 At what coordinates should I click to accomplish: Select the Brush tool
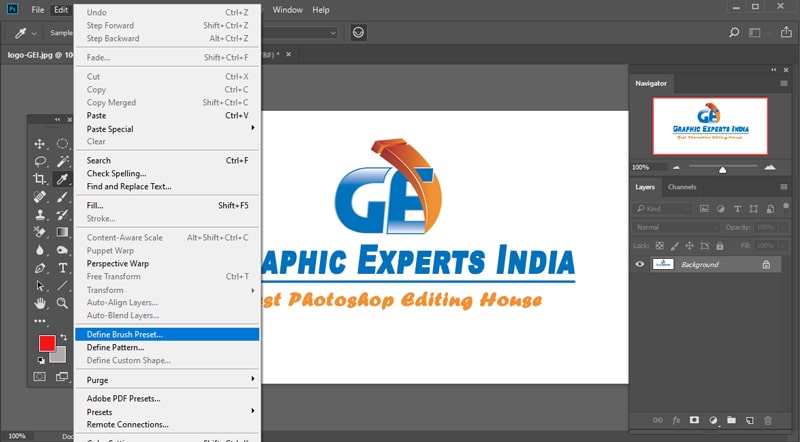[x=62, y=197]
